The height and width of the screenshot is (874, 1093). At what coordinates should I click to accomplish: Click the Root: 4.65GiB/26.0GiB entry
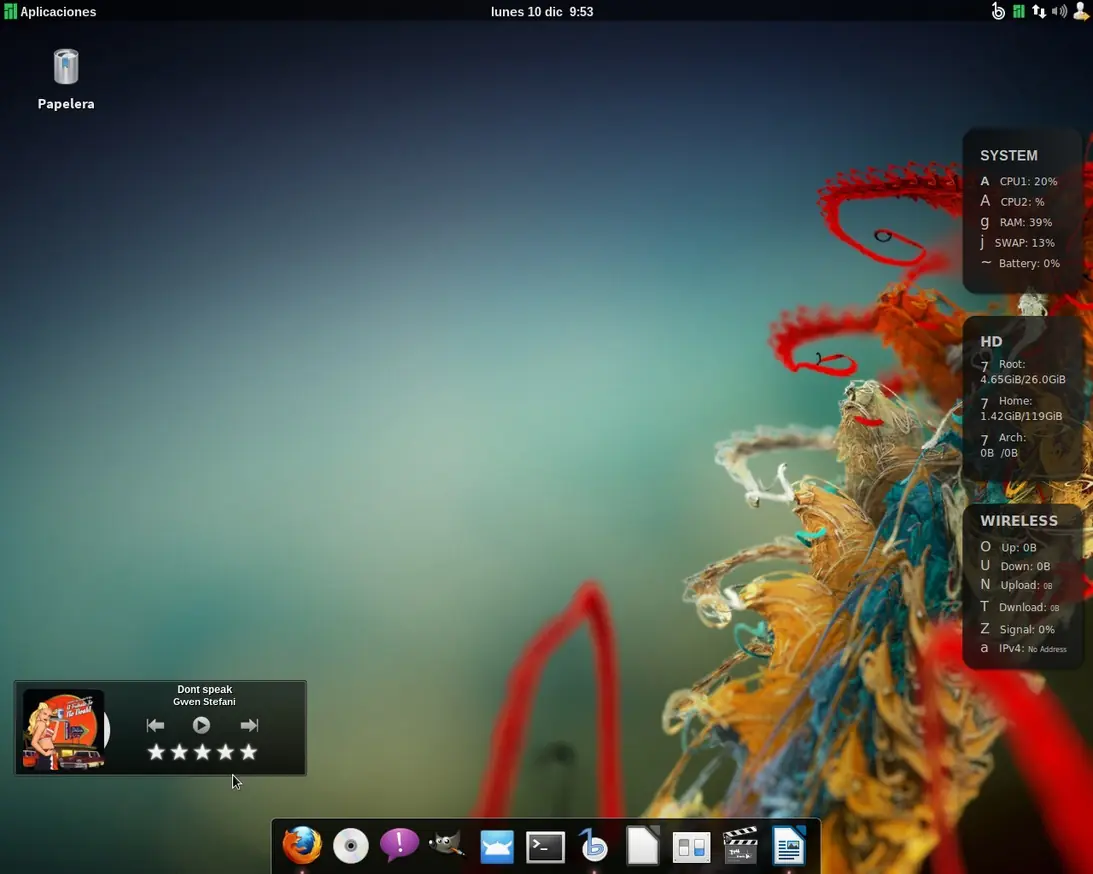(1023, 372)
